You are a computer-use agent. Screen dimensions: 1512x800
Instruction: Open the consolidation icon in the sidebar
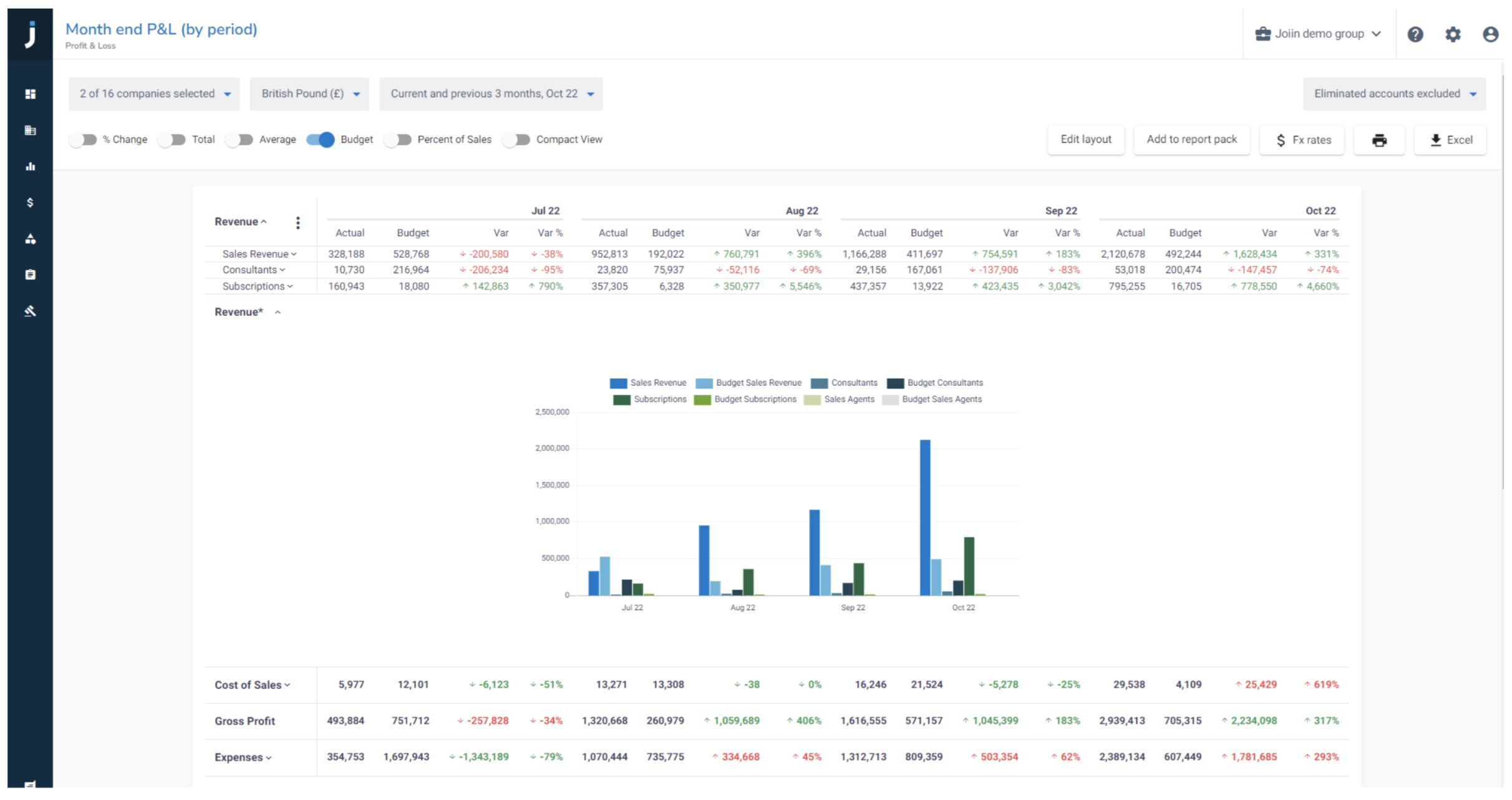pyautogui.click(x=29, y=238)
